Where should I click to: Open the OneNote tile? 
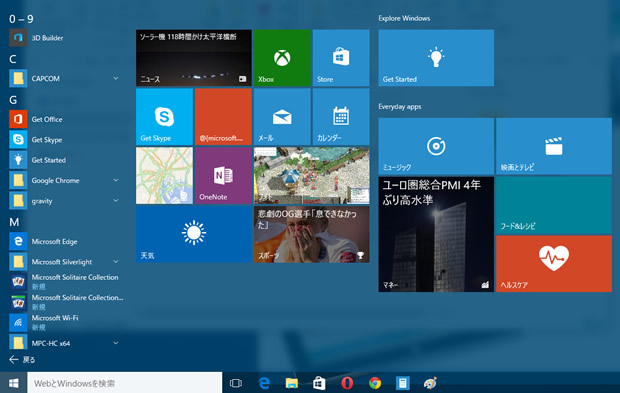tap(223, 176)
